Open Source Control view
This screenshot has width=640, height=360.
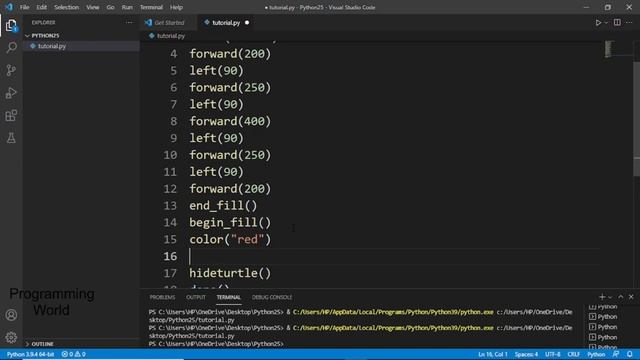[11, 70]
